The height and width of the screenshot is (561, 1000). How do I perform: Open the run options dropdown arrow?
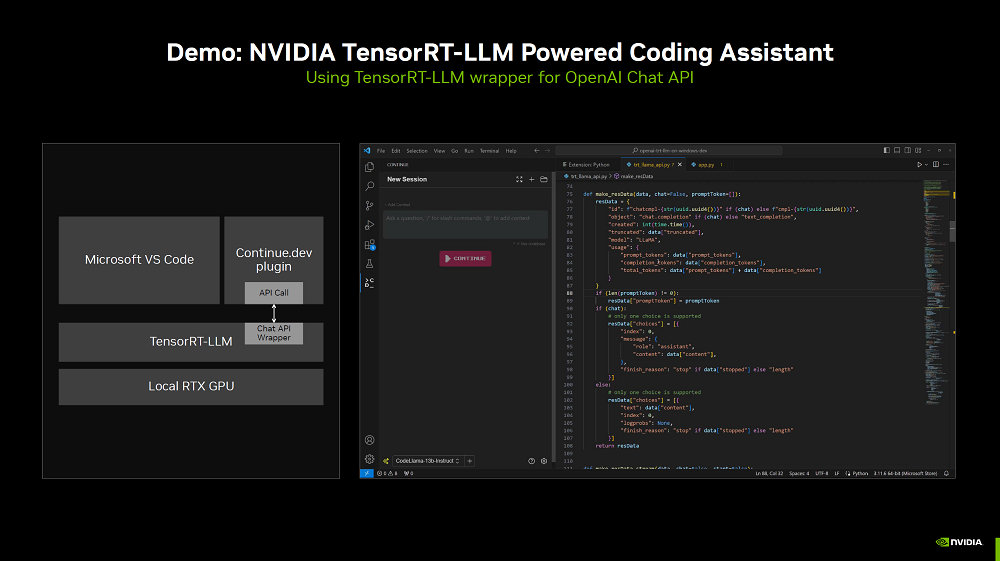[926, 164]
